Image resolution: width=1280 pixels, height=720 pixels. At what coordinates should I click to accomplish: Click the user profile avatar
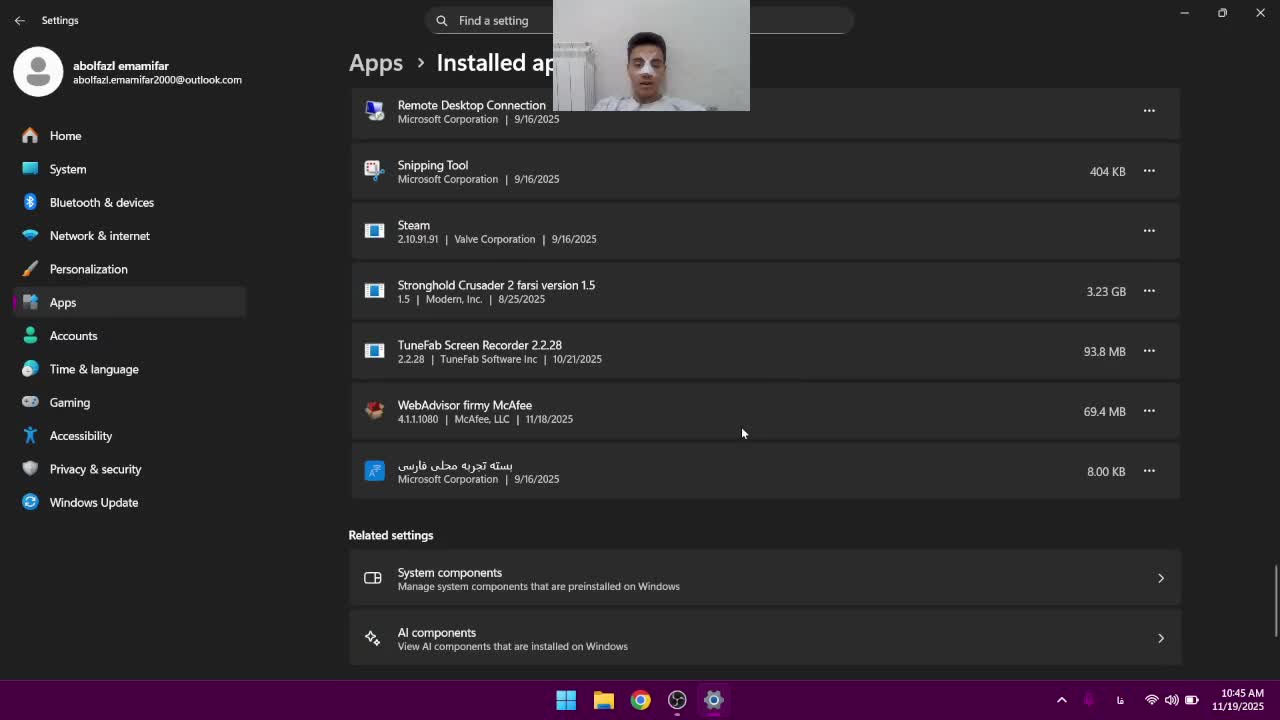[38, 72]
